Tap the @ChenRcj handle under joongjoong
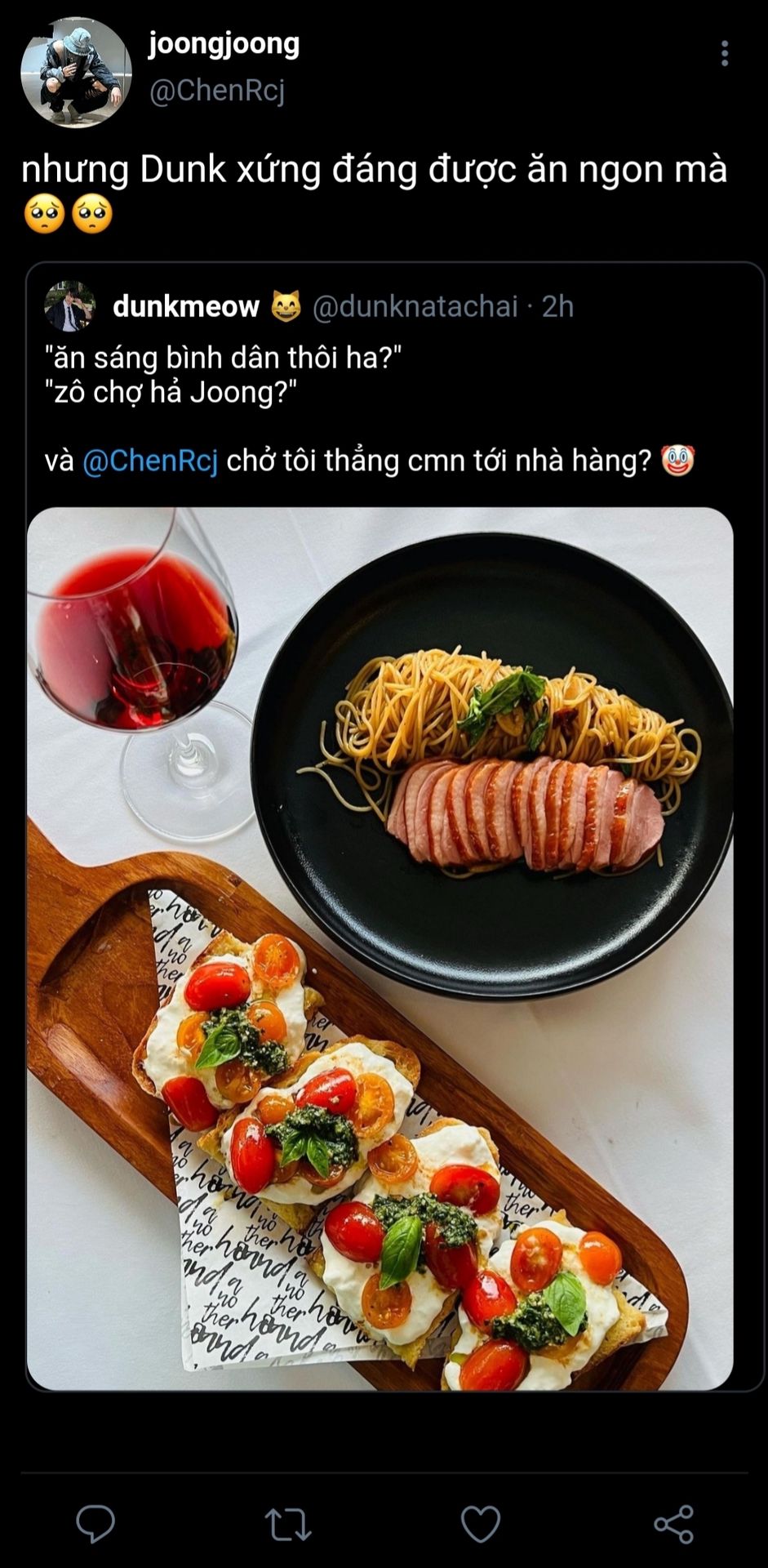The width and height of the screenshot is (768, 1568). point(217,90)
